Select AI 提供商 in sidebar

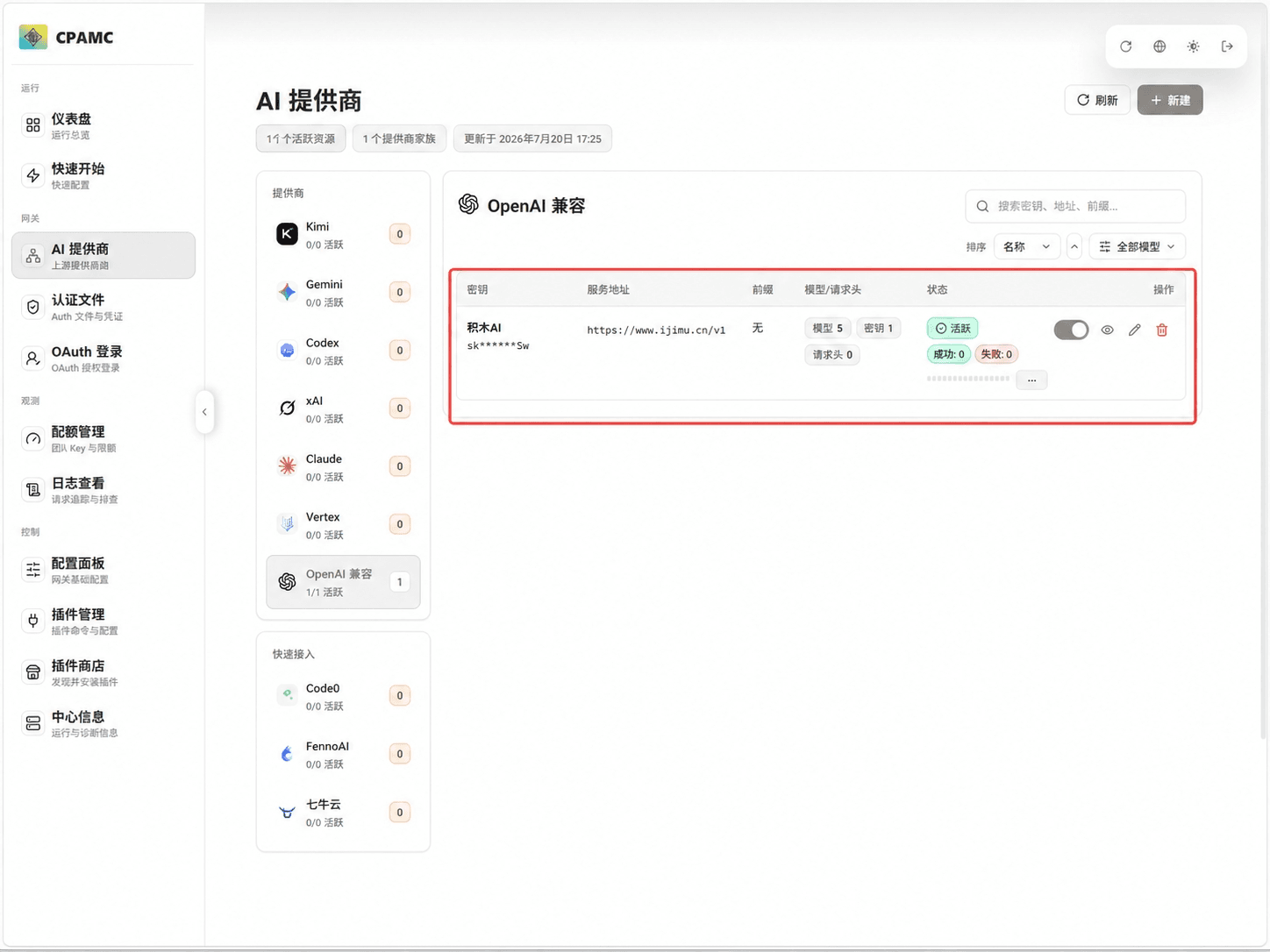point(103,255)
